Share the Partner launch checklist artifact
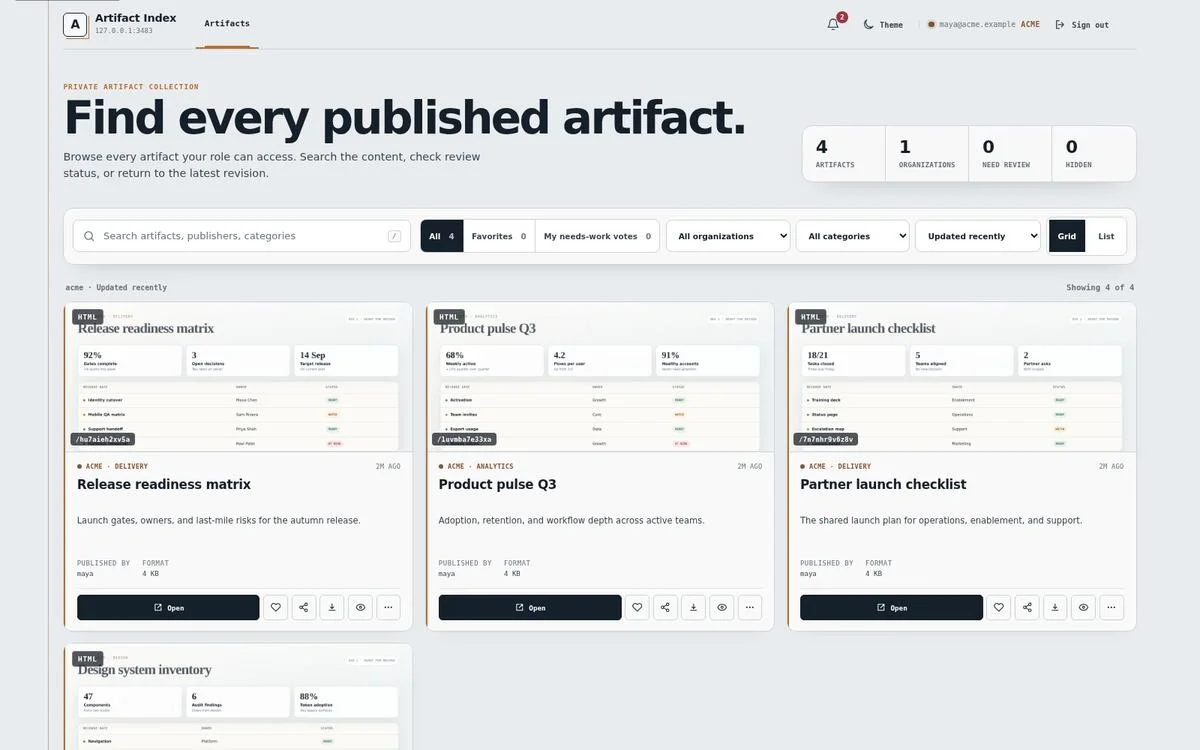This screenshot has width=1200, height=750. point(1027,607)
